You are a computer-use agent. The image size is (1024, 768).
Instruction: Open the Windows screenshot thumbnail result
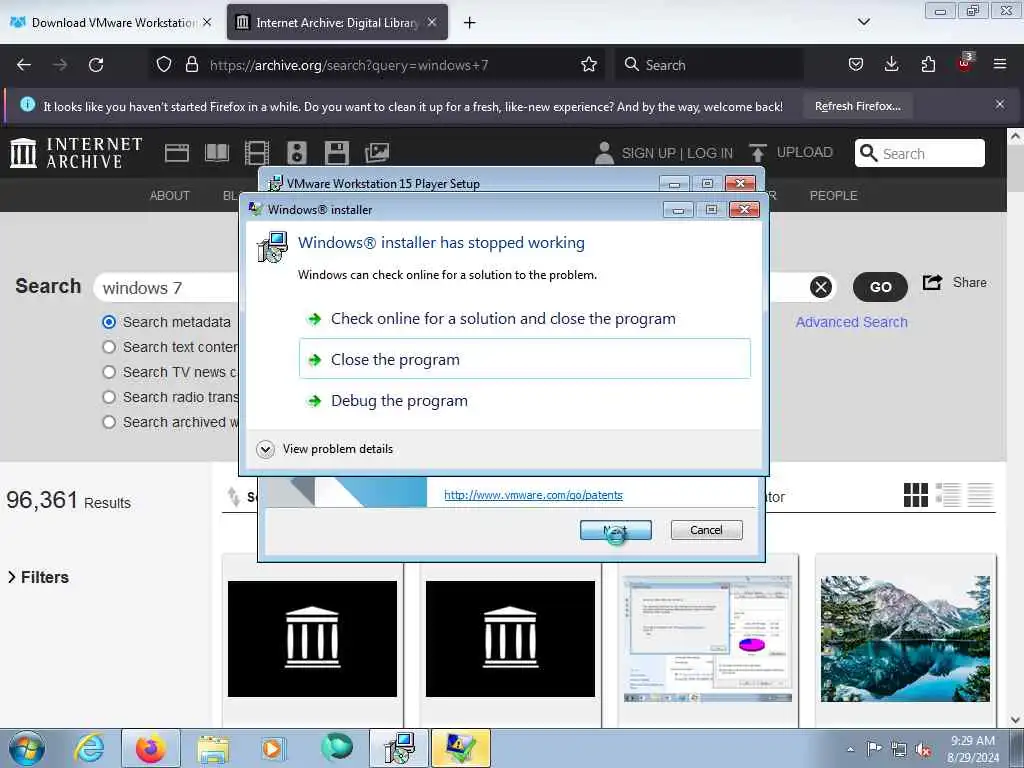[x=707, y=639]
